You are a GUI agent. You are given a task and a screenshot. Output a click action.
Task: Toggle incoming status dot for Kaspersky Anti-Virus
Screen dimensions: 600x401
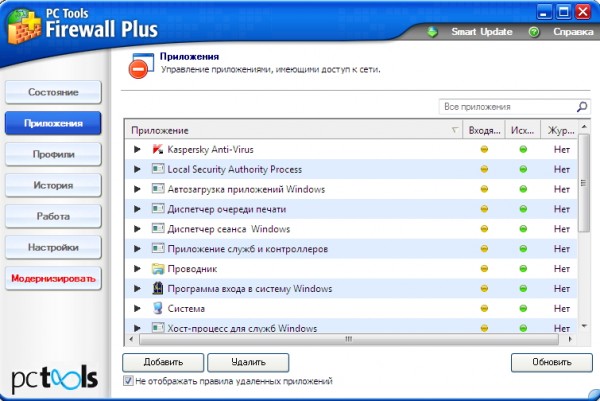coord(484,149)
